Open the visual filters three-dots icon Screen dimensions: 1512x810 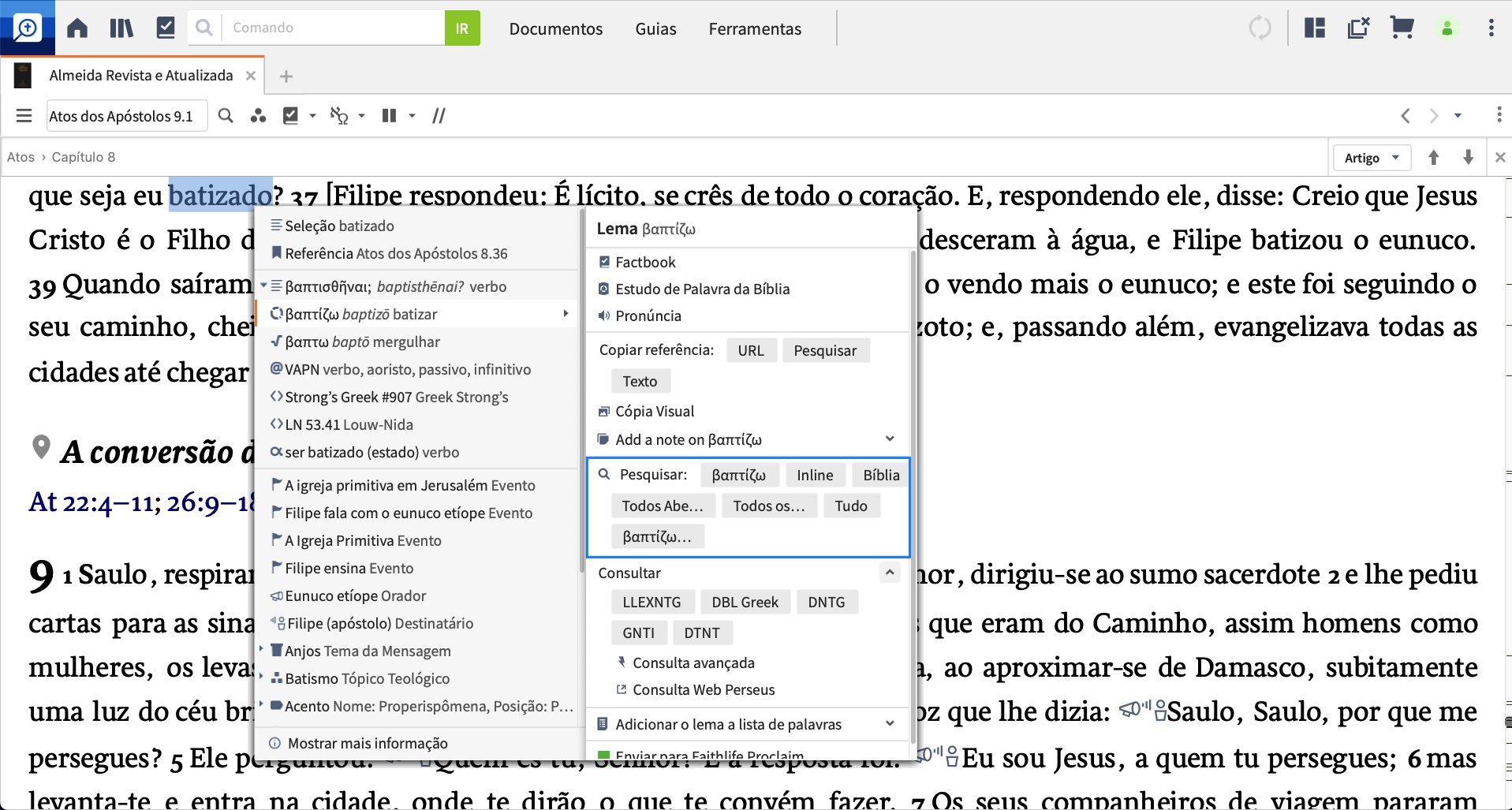coord(258,116)
